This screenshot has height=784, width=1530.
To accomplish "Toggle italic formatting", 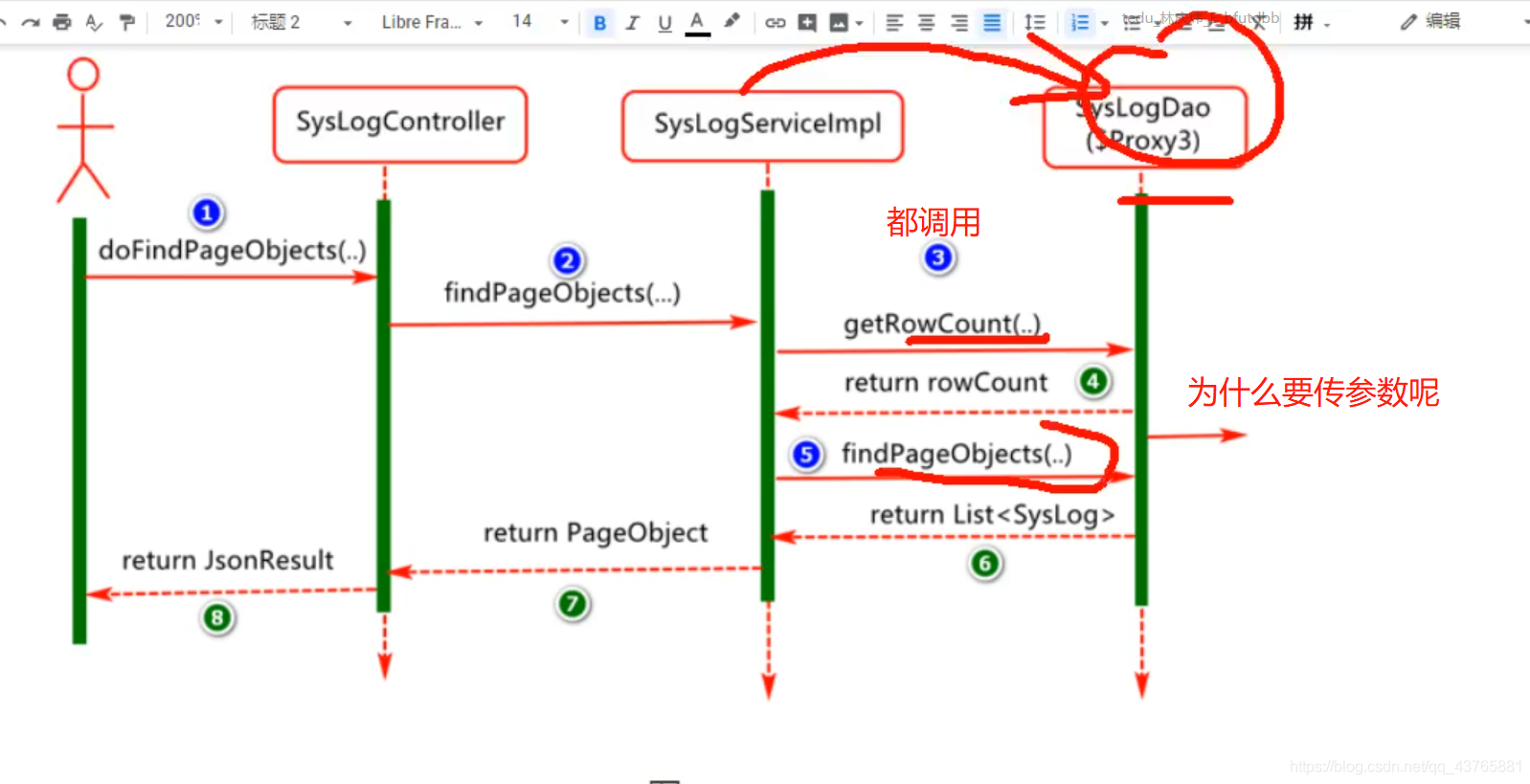I will [x=632, y=22].
